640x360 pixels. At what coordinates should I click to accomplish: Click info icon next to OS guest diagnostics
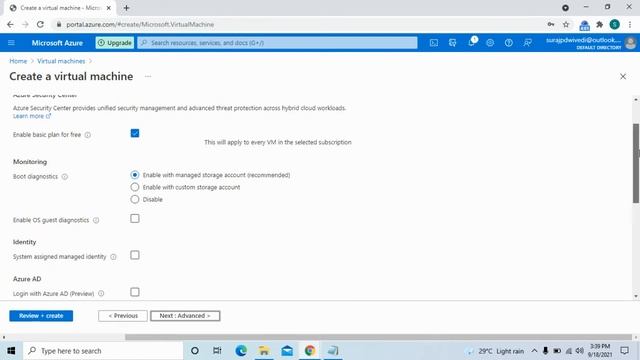pyautogui.click(x=96, y=220)
